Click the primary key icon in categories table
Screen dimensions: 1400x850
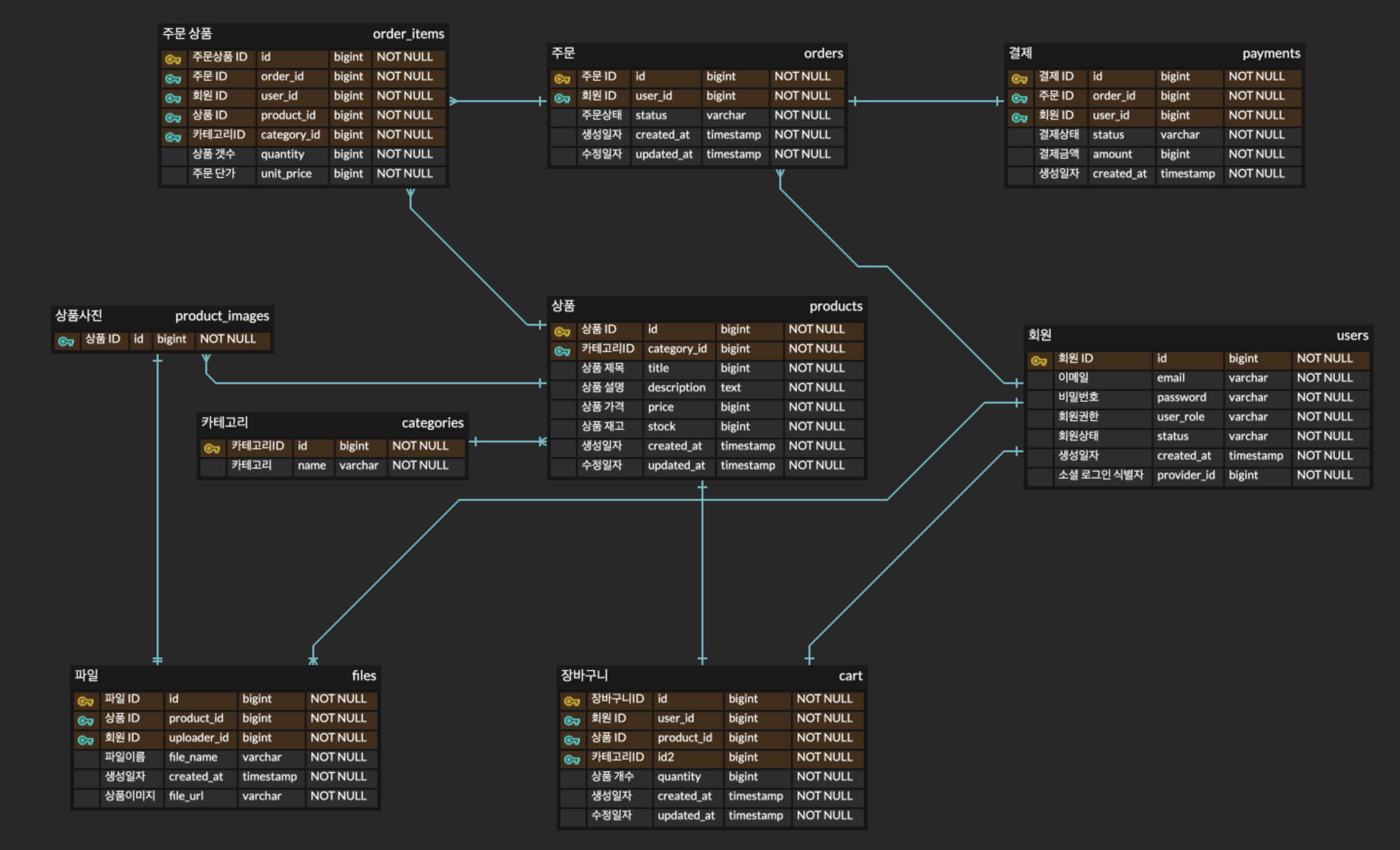pos(212,448)
